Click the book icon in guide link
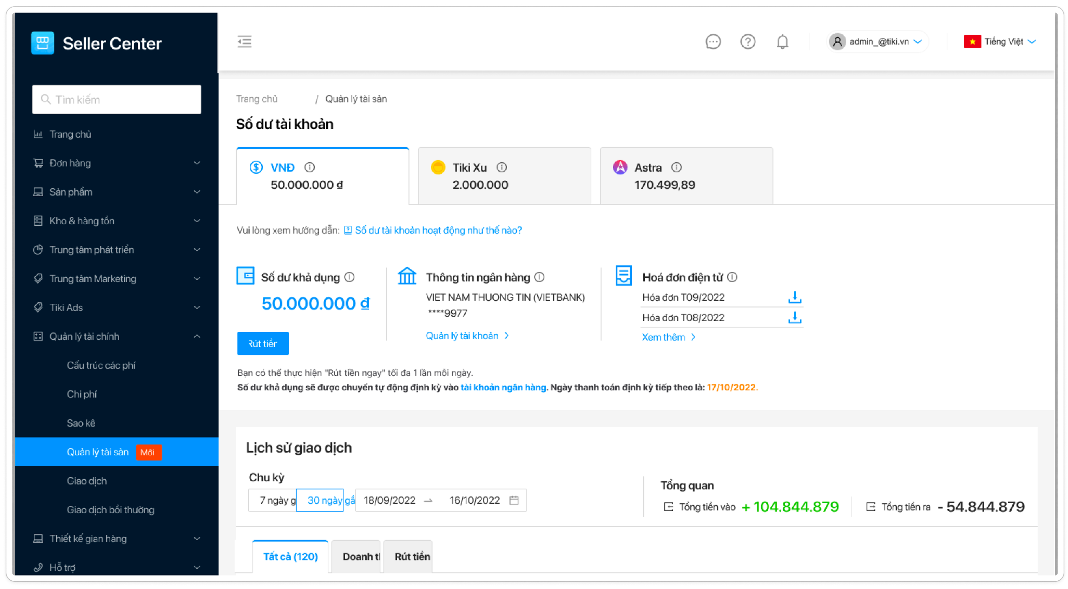1068x589 pixels. pyautogui.click(x=347, y=230)
